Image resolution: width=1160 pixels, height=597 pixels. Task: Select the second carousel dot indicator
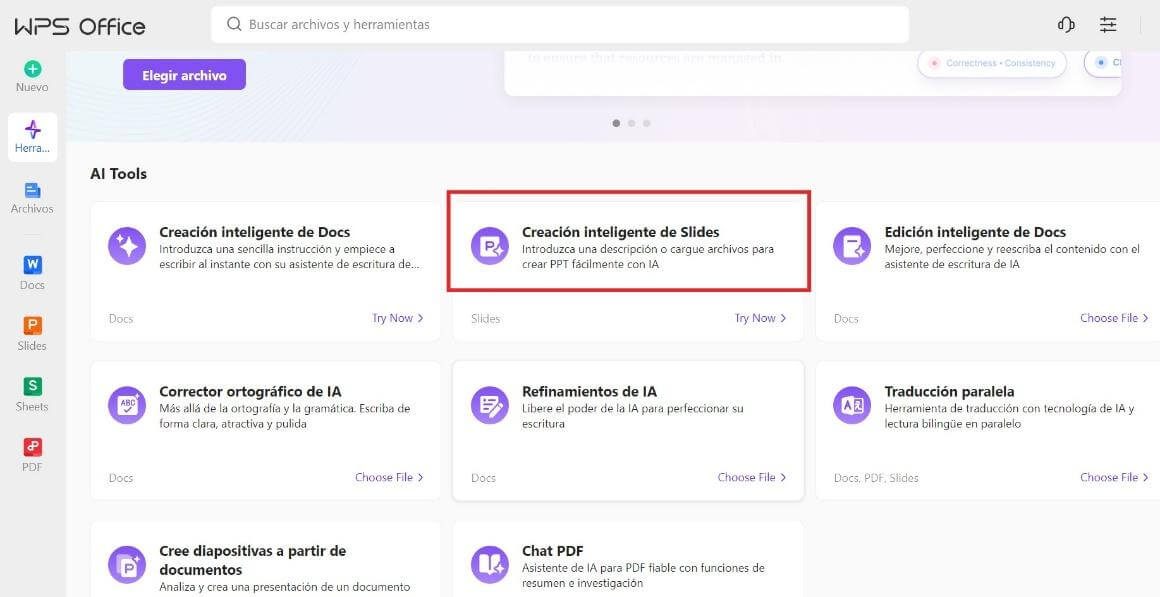(x=631, y=124)
